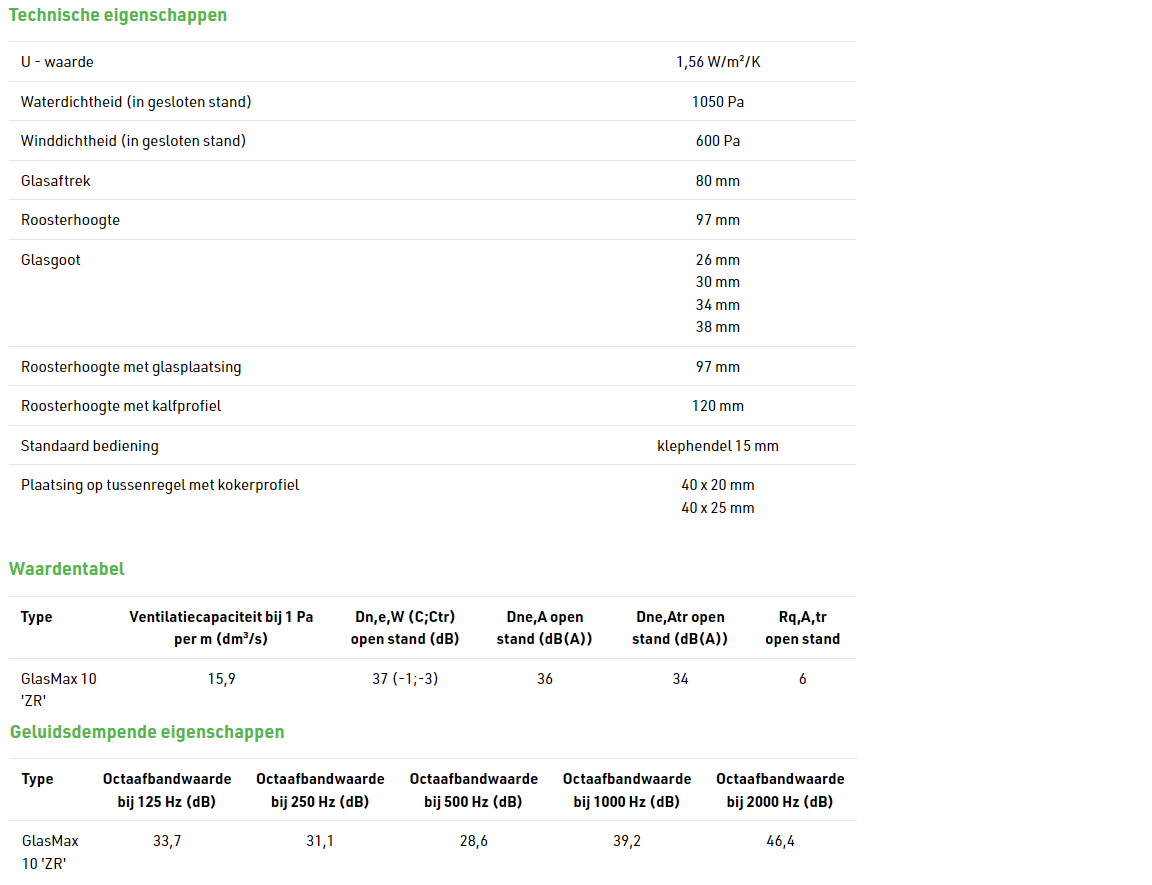Click the Dne,Atr value '34'
Image resolution: width=1152 pixels, height=885 pixels.
tap(680, 679)
